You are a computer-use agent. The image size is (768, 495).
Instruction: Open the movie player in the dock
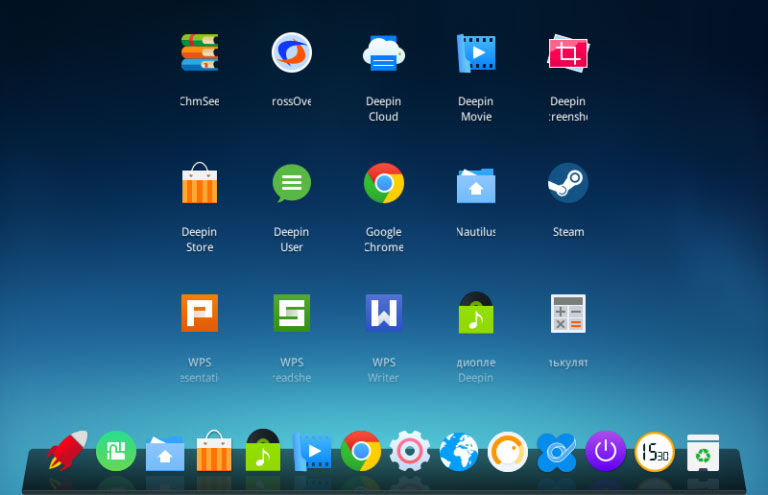tap(312, 451)
